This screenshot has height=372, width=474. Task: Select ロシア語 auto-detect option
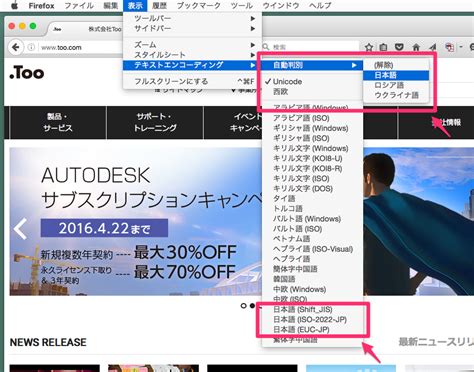(396, 85)
